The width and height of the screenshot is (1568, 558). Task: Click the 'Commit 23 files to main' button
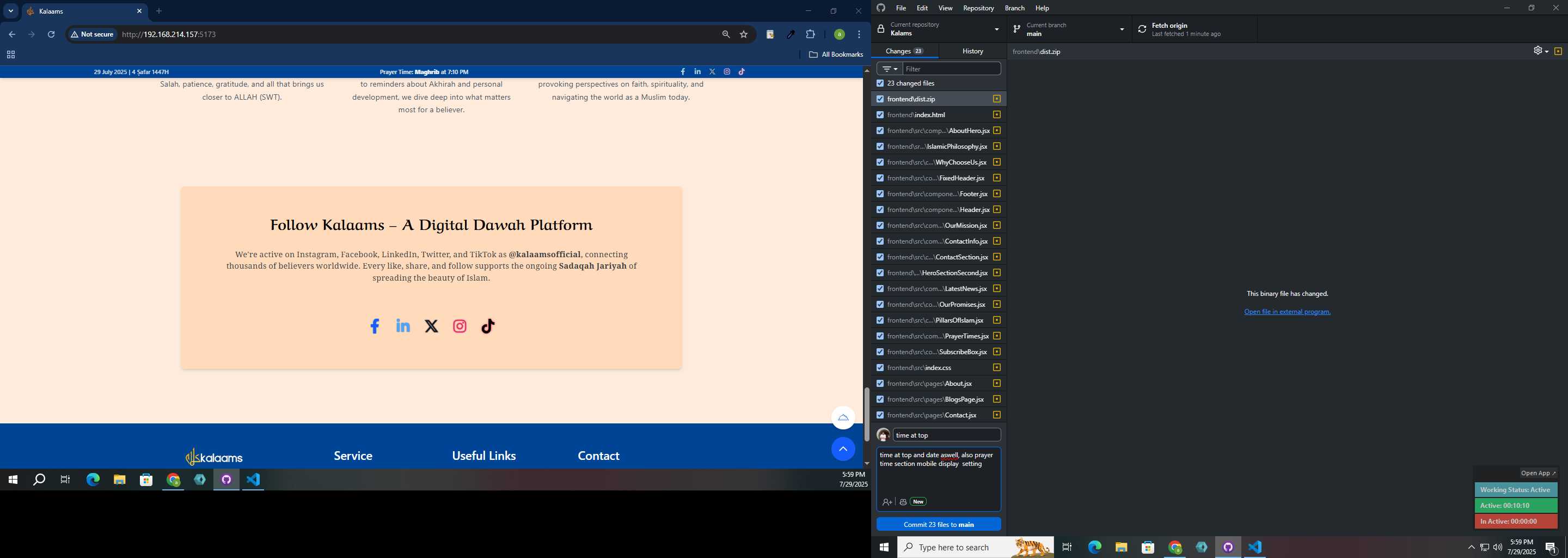pyautogui.click(x=939, y=525)
